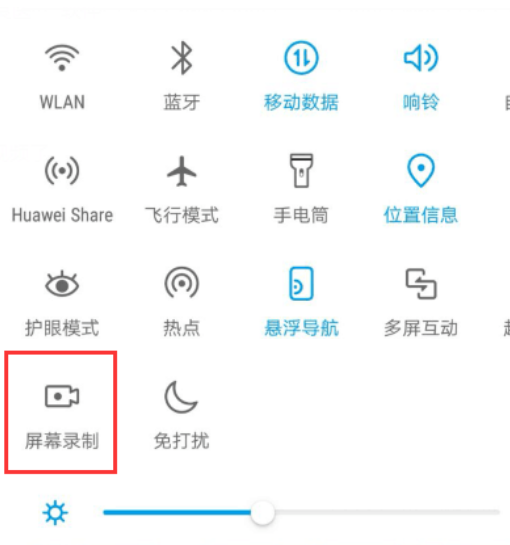
Task: Enable eye comfort mode (护眼模式)
Action: [62, 284]
